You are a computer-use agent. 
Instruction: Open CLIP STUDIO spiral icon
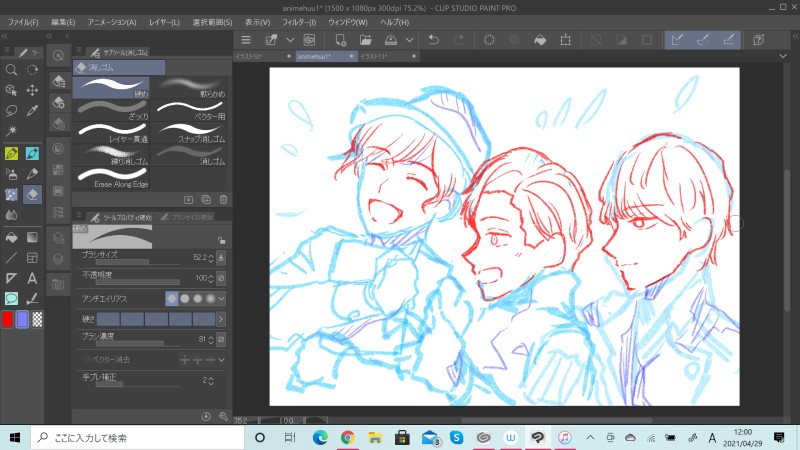point(310,40)
